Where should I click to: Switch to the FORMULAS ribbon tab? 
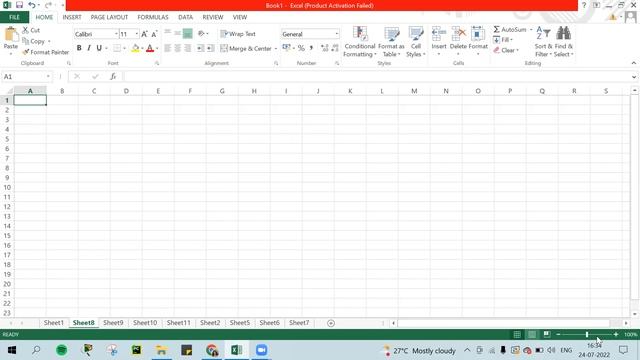[x=153, y=17]
